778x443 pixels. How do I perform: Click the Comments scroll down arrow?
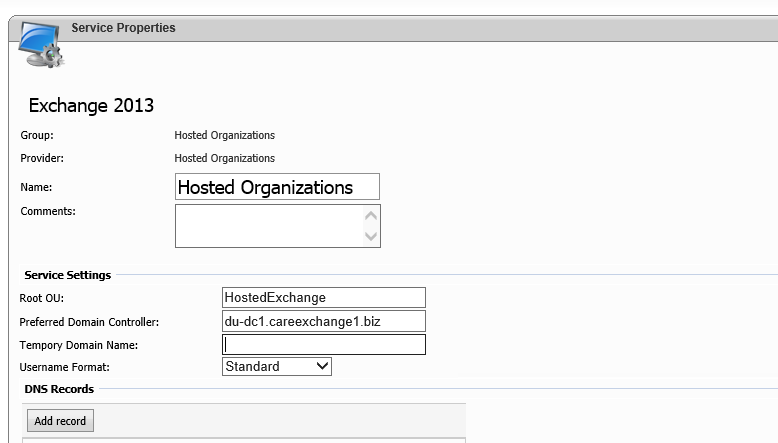371,236
